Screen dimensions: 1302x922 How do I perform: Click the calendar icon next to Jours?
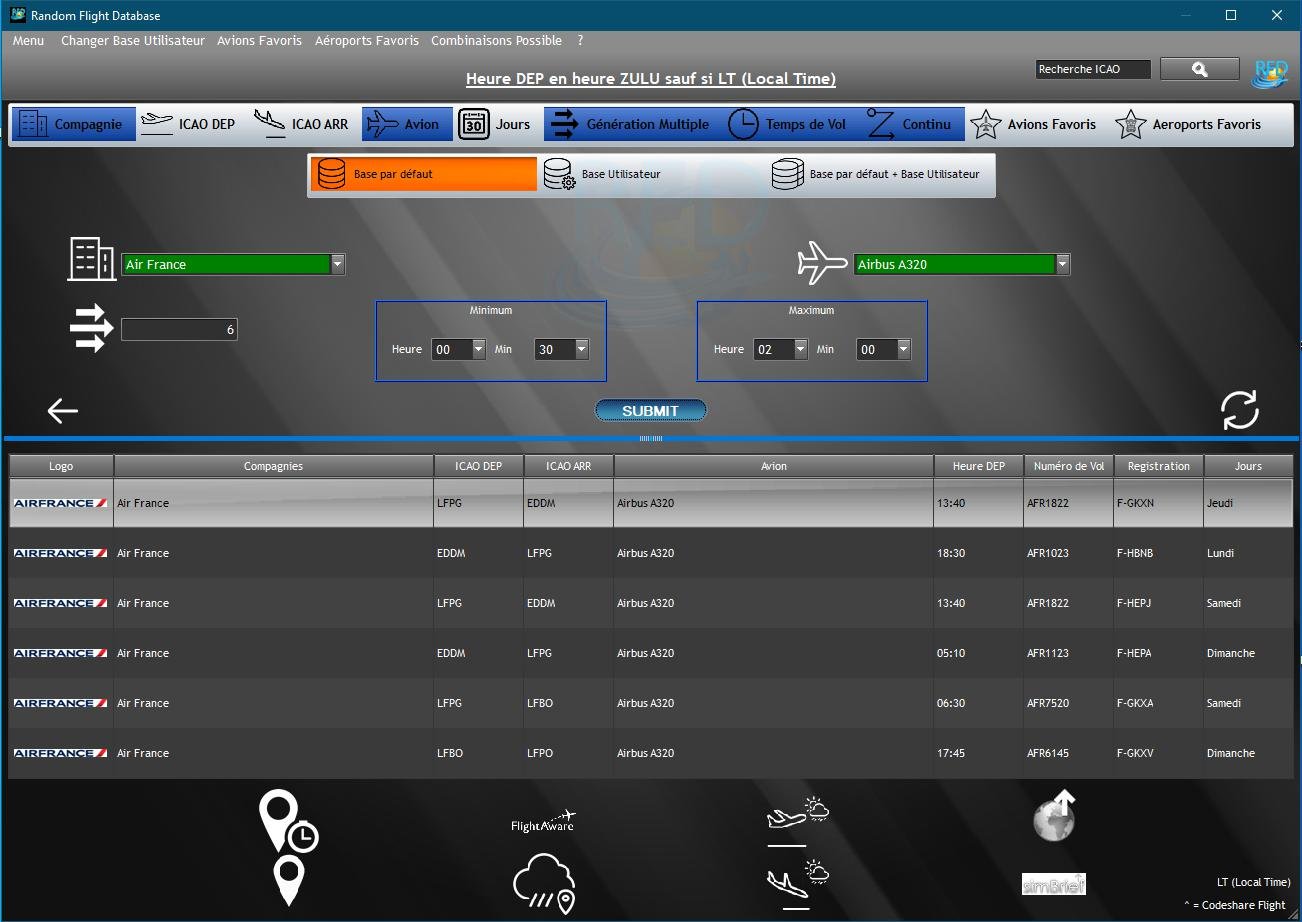click(x=474, y=124)
